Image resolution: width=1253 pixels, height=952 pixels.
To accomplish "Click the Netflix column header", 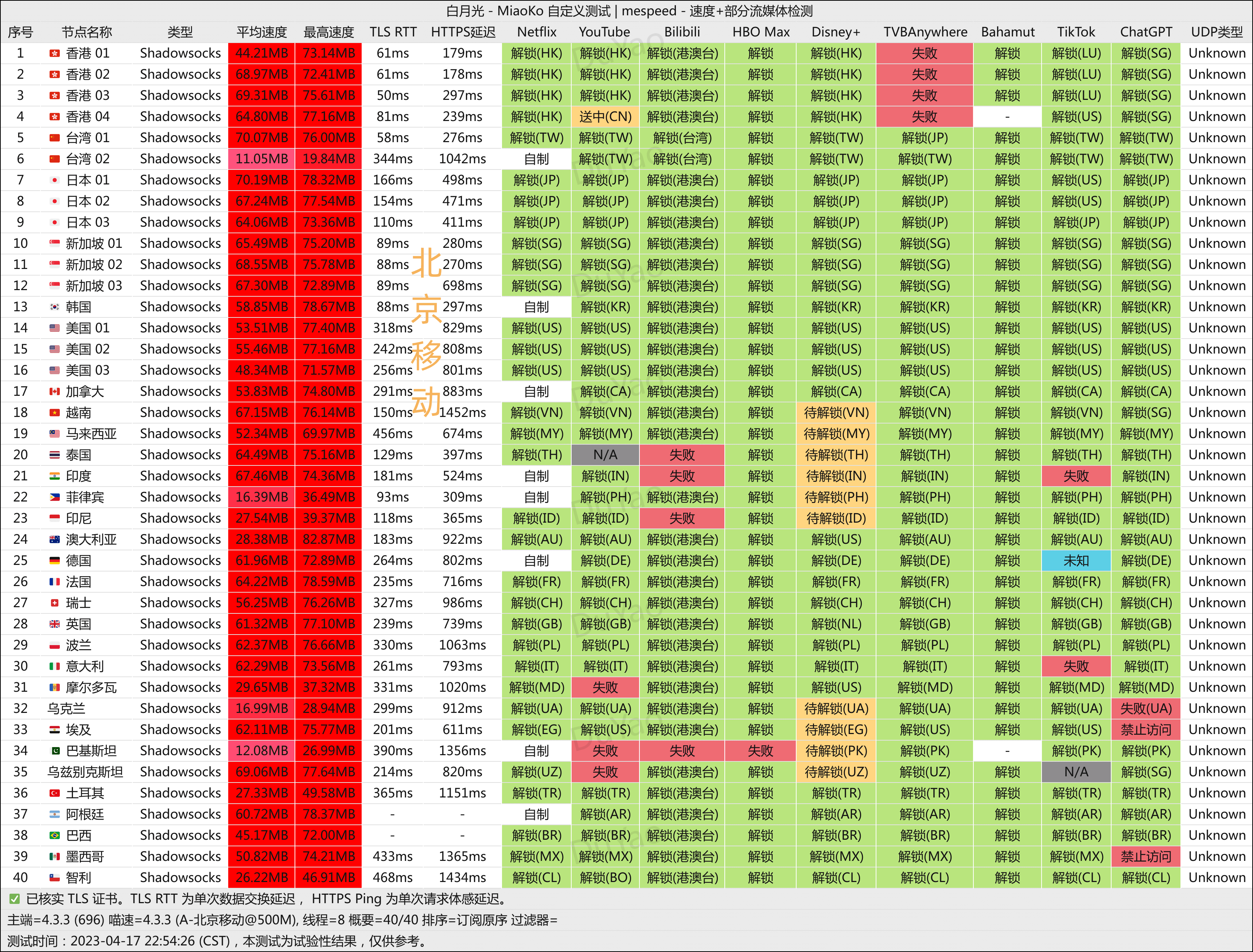I will coord(537,32).
